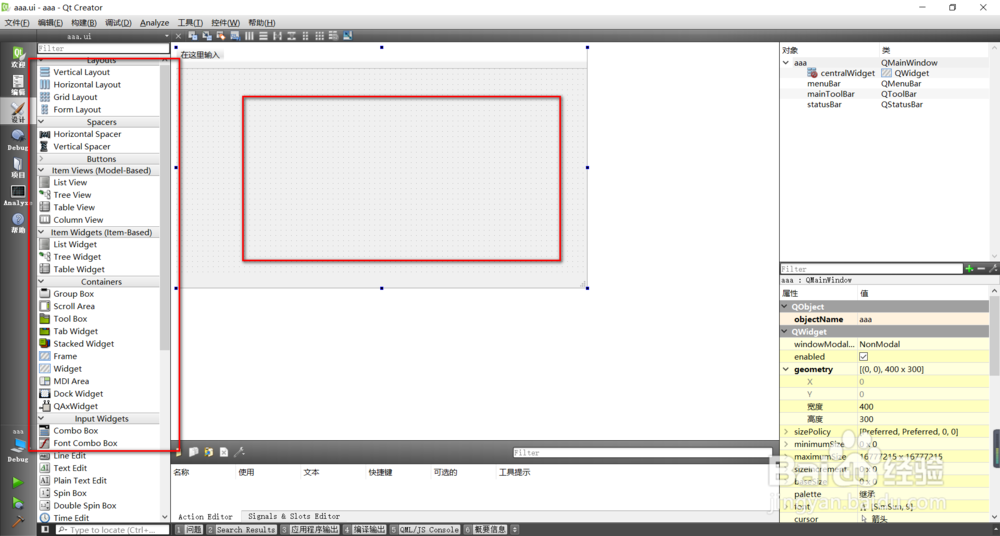Open the 1 问题 Issues output pane
The width and height of the screenshot is (1000, 536).
point(189,530)
